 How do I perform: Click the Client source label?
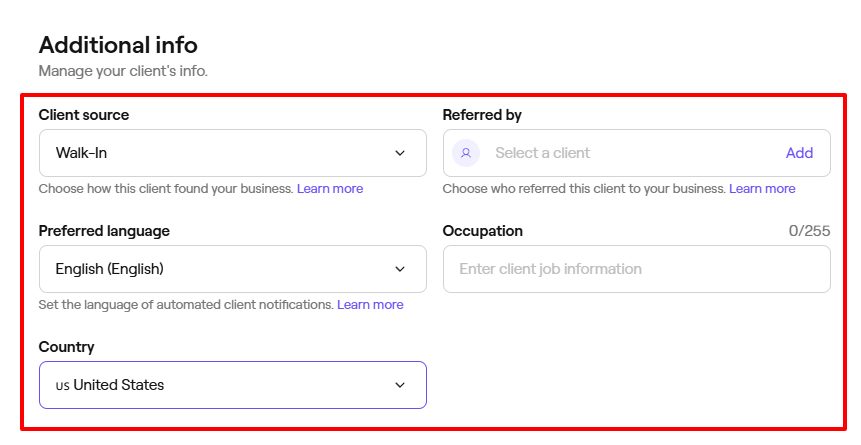[x=84, y=115]
